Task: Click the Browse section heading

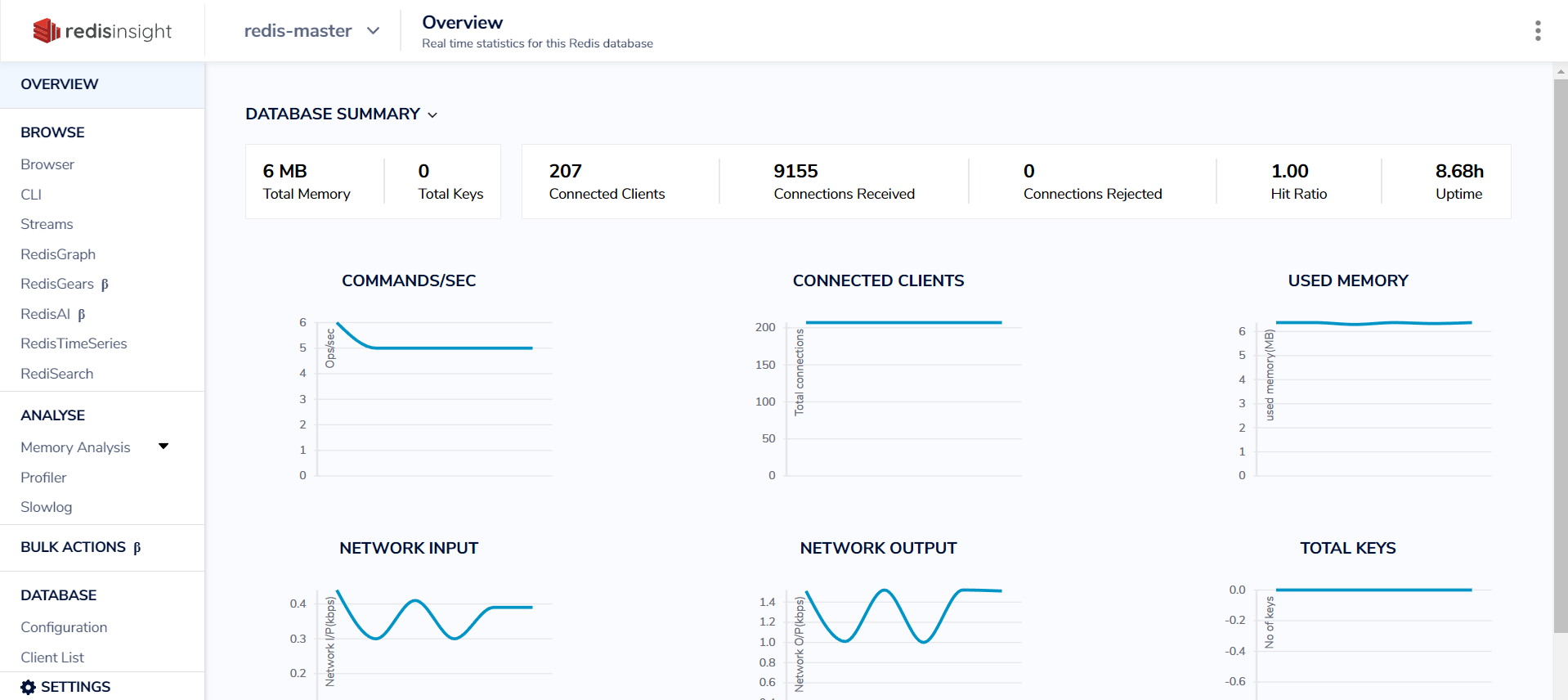Action: pyautogui.click(x=52, y=132)
